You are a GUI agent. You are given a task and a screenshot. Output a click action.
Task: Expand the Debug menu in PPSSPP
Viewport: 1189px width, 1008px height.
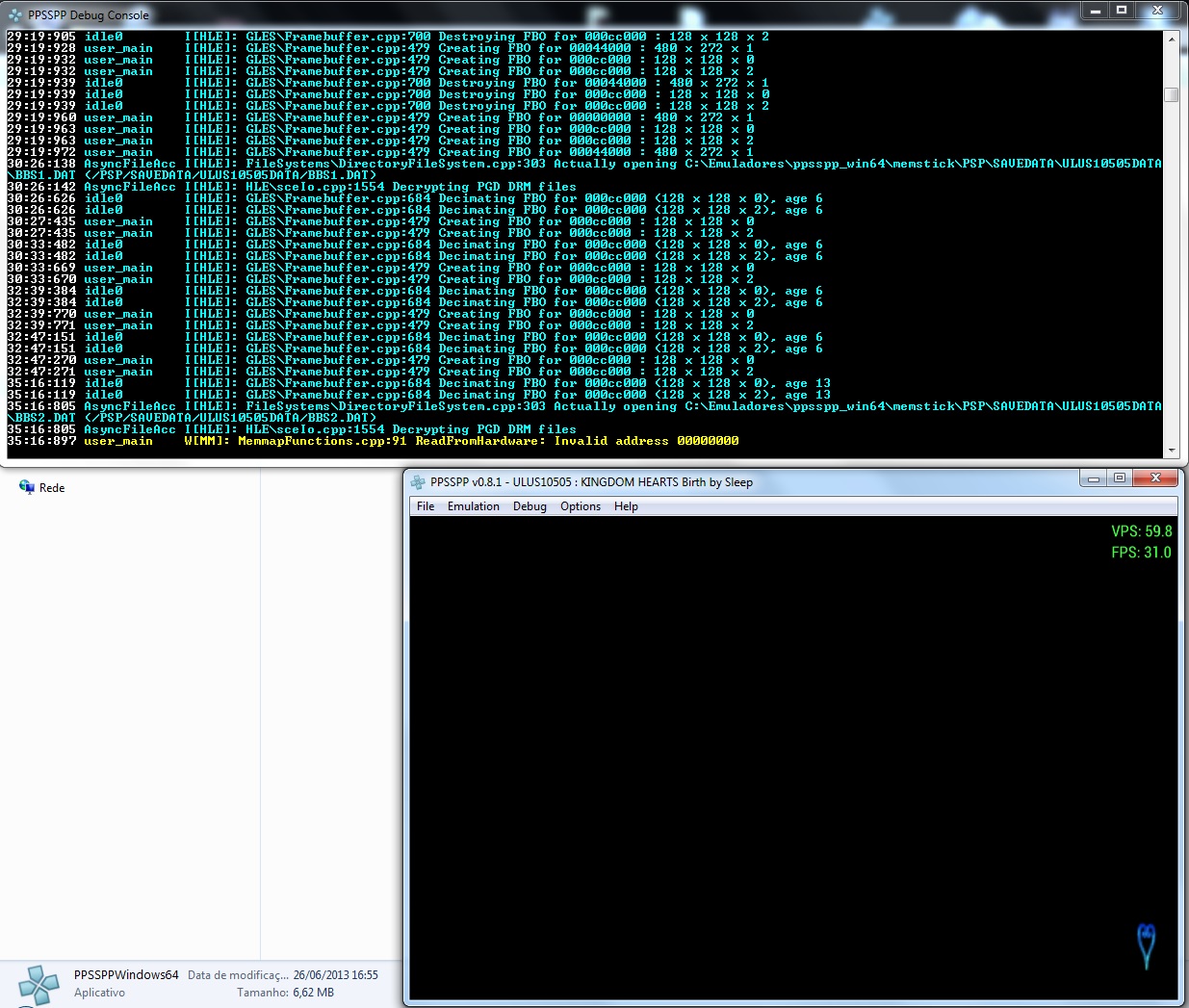click(x=530, y=506)
